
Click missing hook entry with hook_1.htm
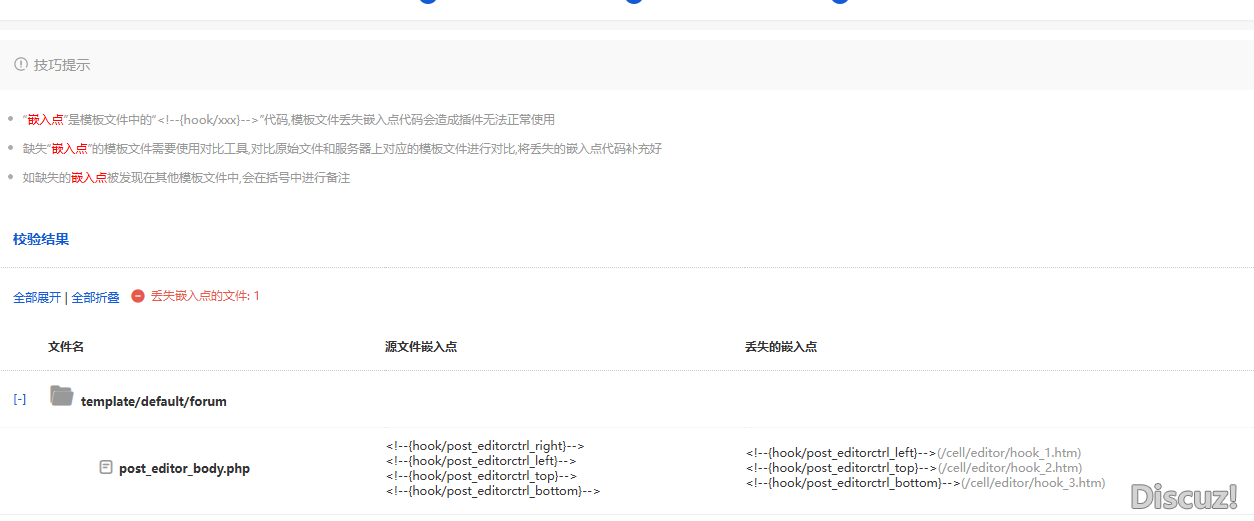click(x=913, y=453)
